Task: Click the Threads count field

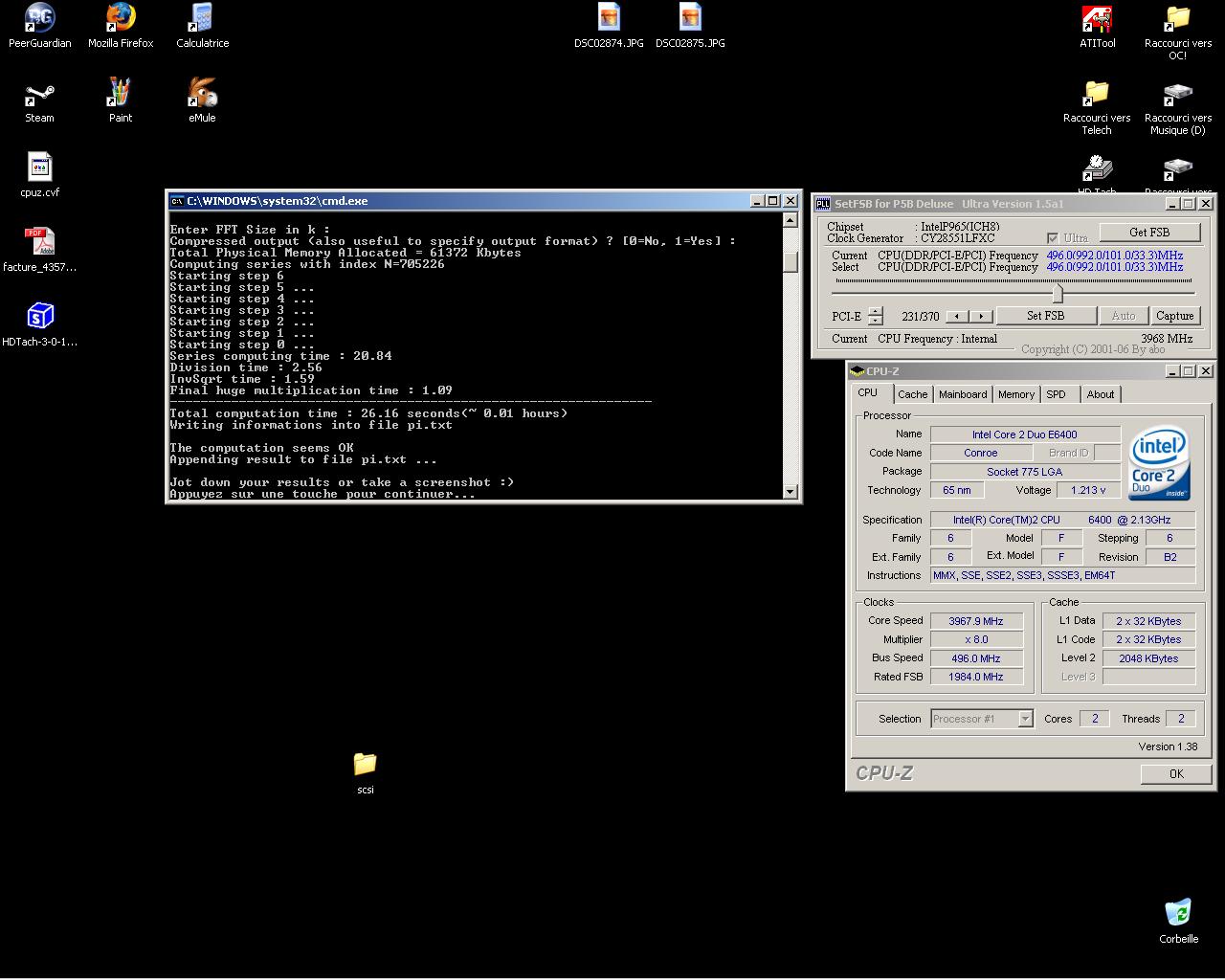Action: point(1180,719)
